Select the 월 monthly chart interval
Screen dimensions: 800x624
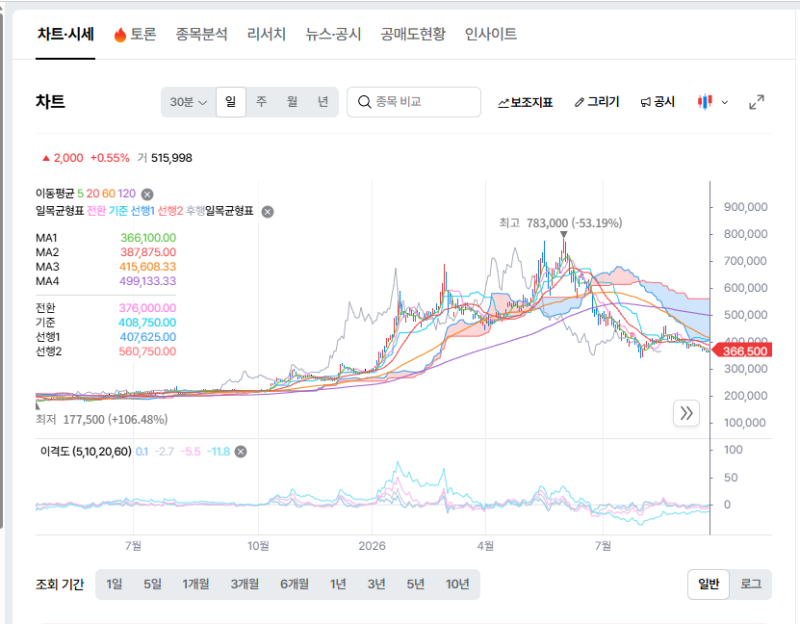point(292,102)
